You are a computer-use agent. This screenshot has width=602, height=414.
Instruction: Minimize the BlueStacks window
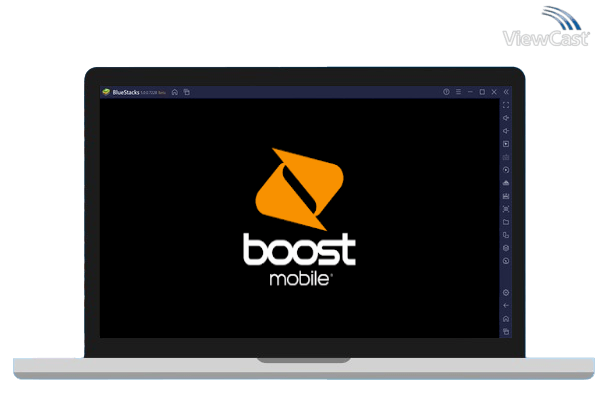[470, 92]
